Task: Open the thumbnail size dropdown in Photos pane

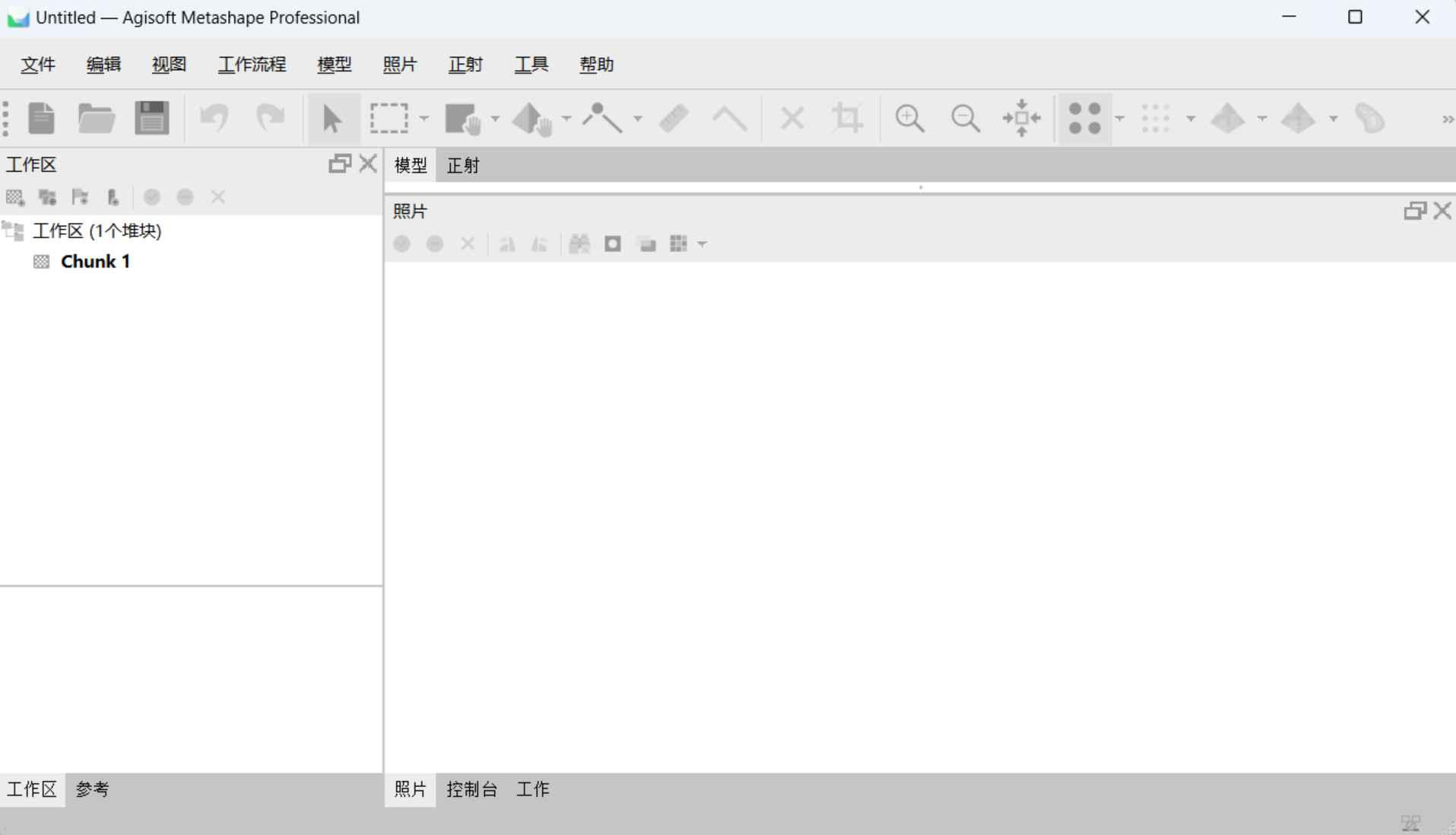Action: (702, 244)
